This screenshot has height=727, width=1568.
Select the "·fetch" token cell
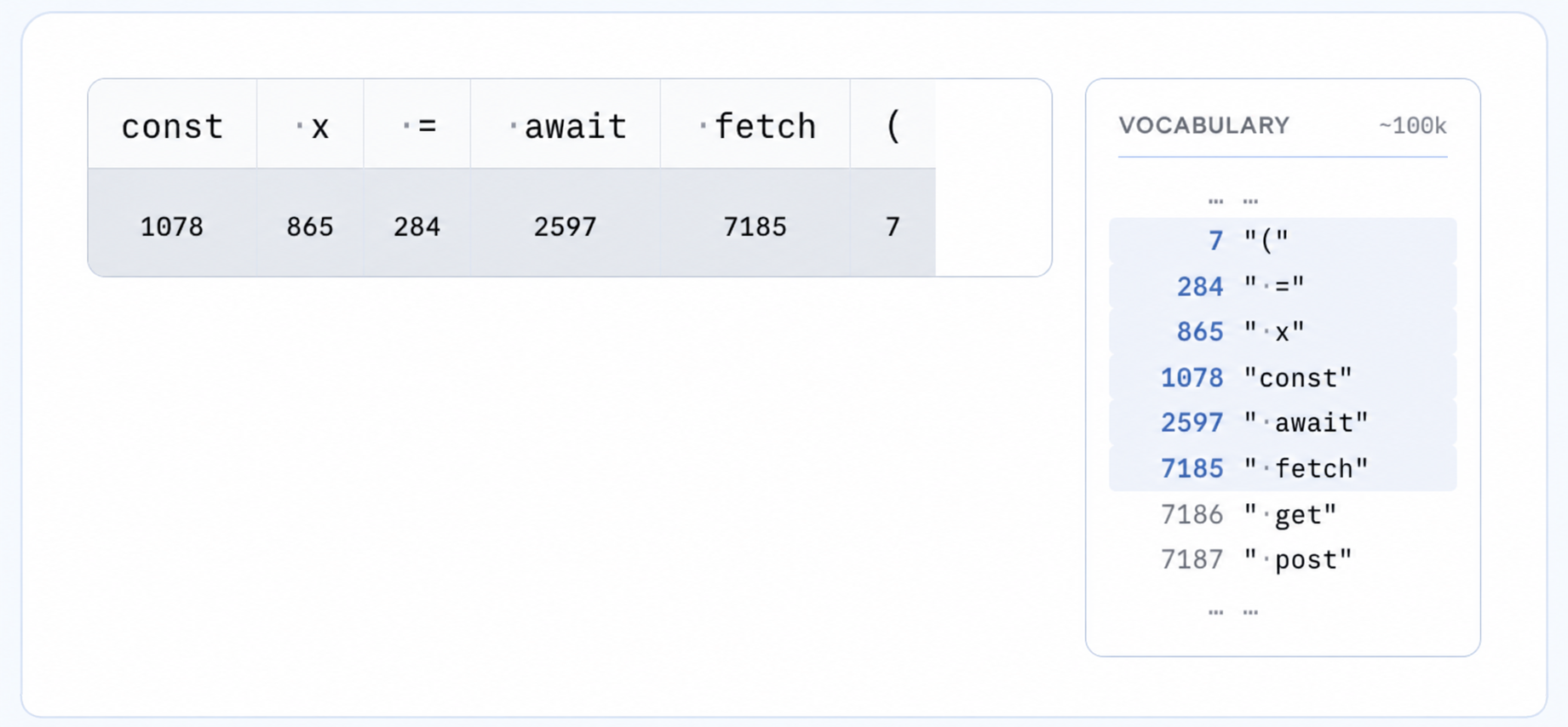pyautogui.click(x=755, y=124)
